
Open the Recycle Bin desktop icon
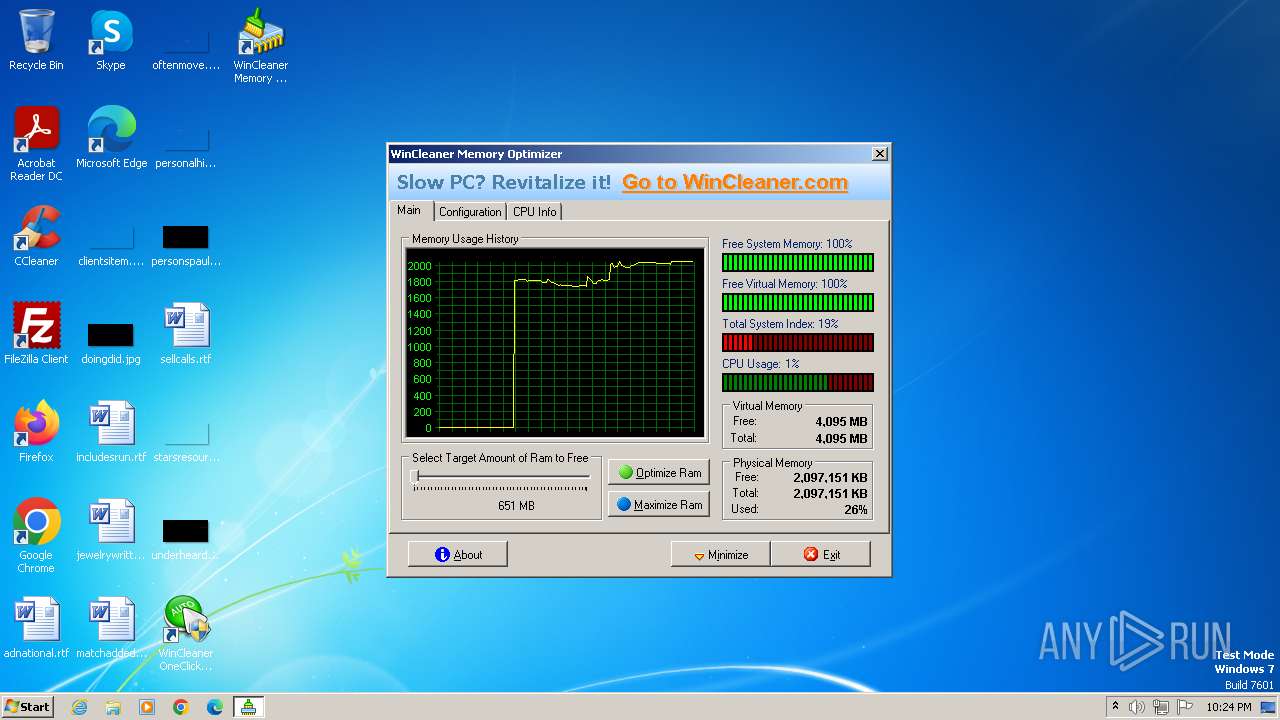36,40
